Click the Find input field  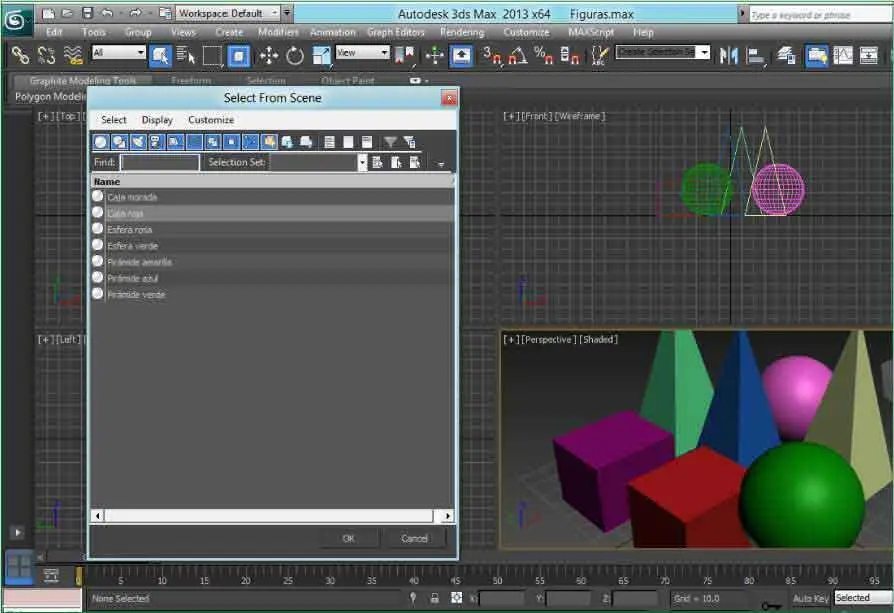point(160,163)
